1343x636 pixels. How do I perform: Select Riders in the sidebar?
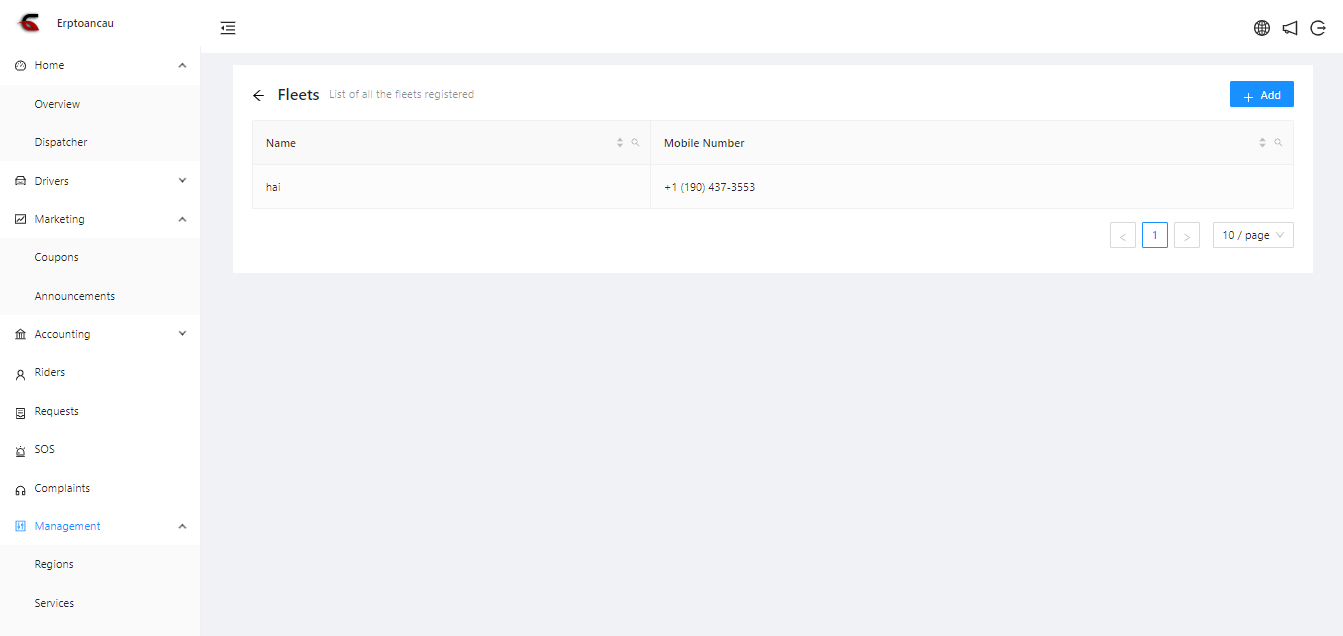coord(50,372)
